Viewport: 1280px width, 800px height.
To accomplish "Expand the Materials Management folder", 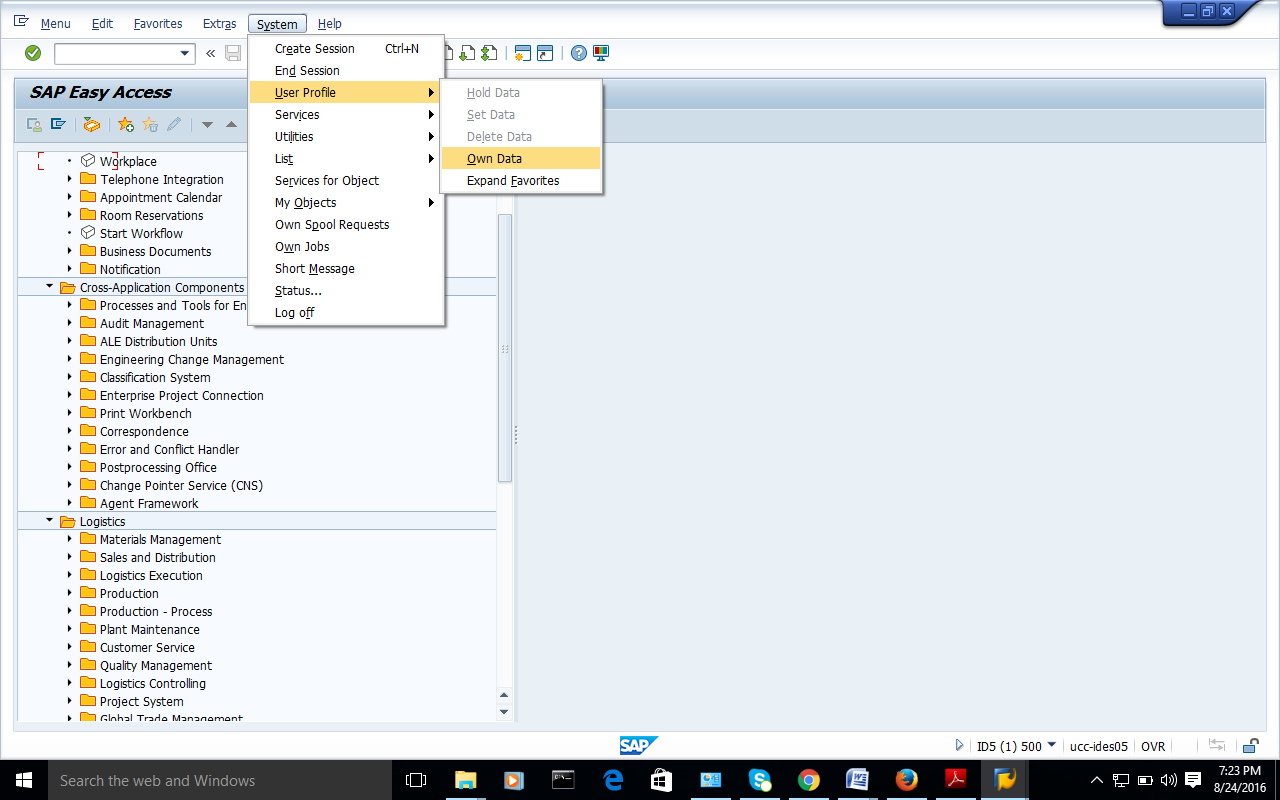I will [x=70, y=540].
